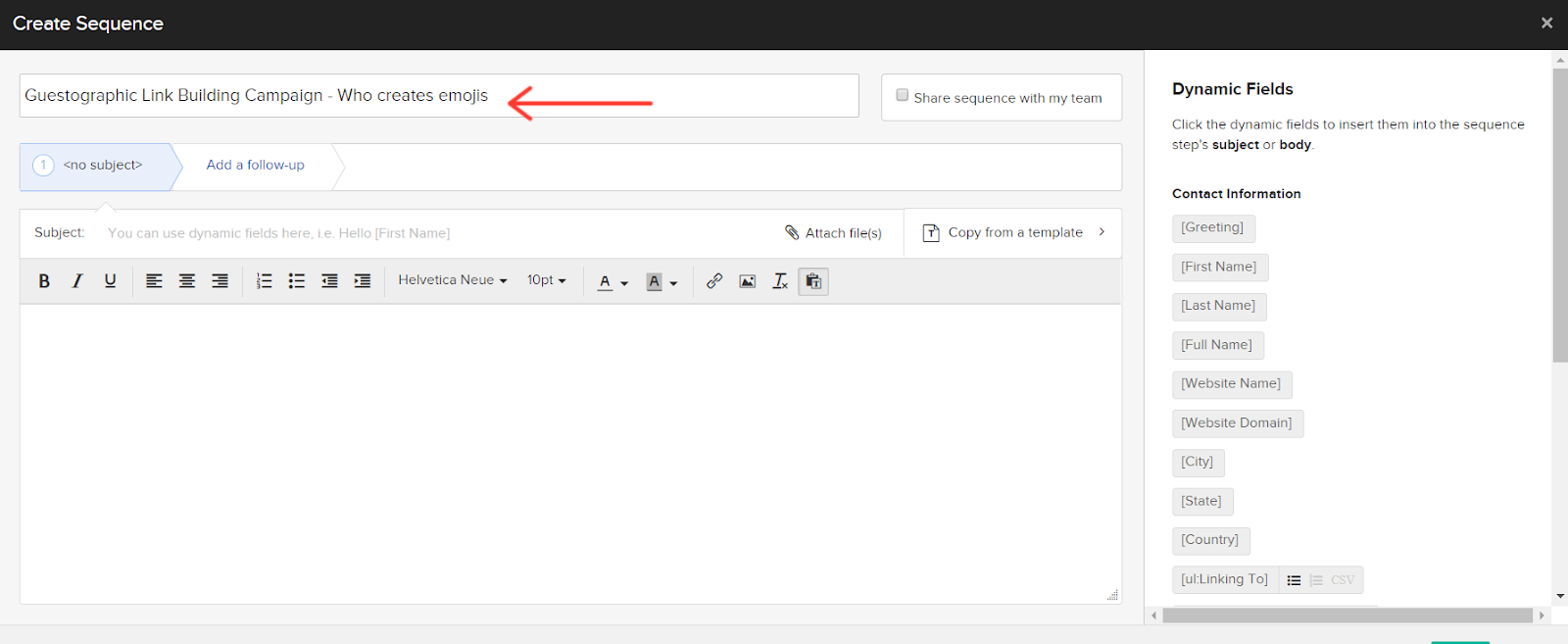Viewport: 1568px width, 644px height.
Task: Clear text formatting with the Tx icon
Action: pyautogui.click(x=780, y=281)
